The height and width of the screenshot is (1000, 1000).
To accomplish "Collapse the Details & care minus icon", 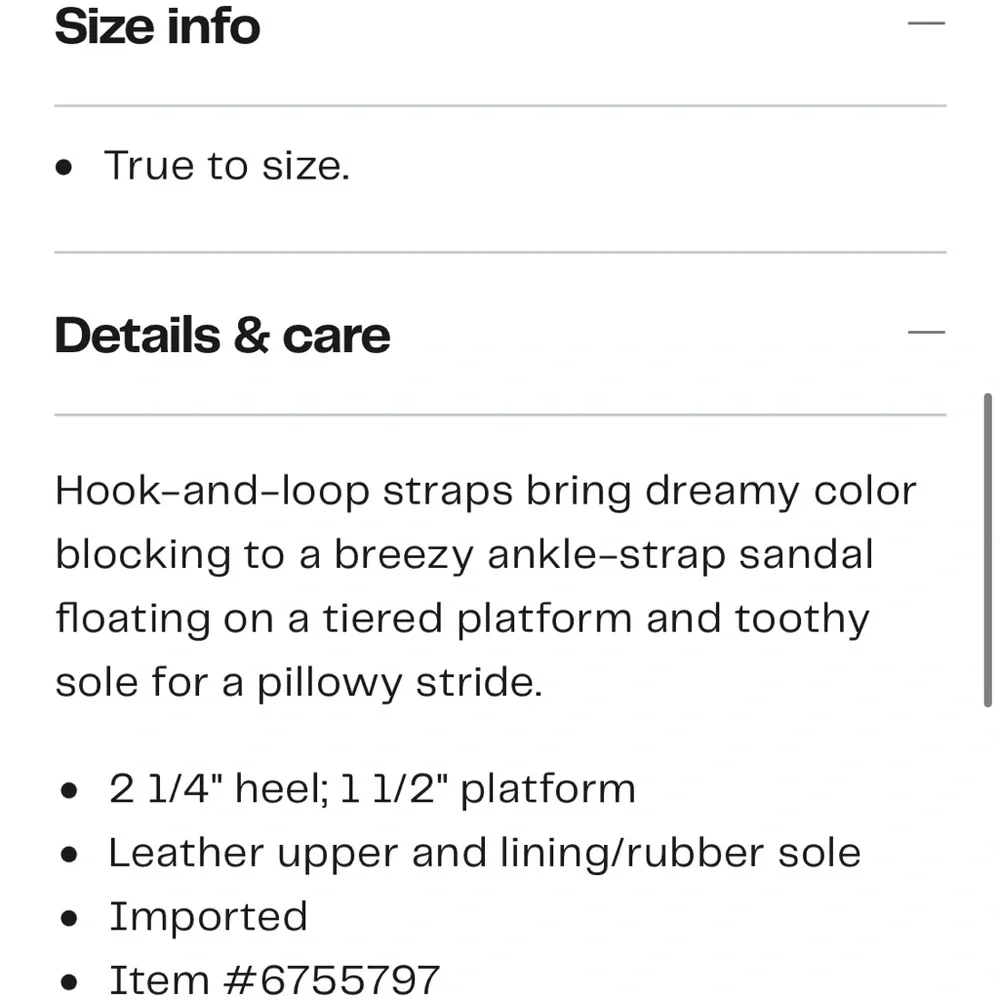I will tap(925, 333).
